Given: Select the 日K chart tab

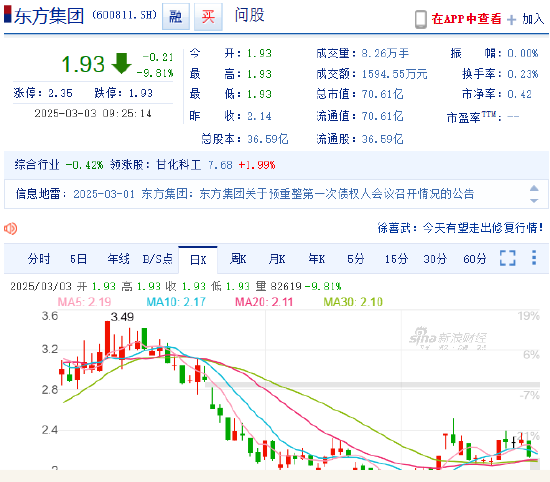Looking at the screenshot, I should 198,260.
